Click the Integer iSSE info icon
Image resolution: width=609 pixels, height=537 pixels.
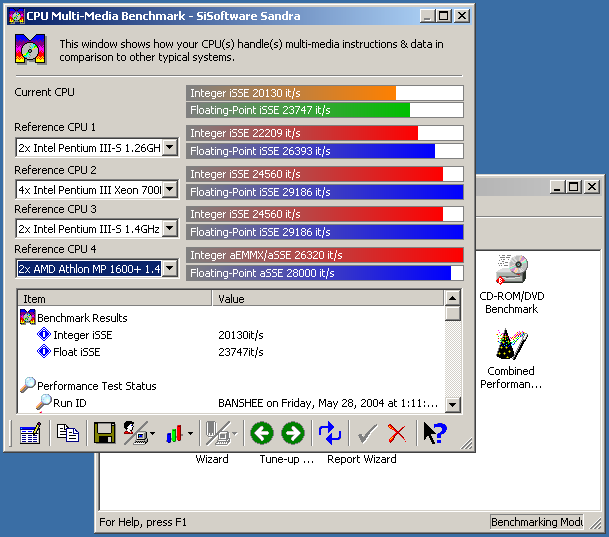44,334
